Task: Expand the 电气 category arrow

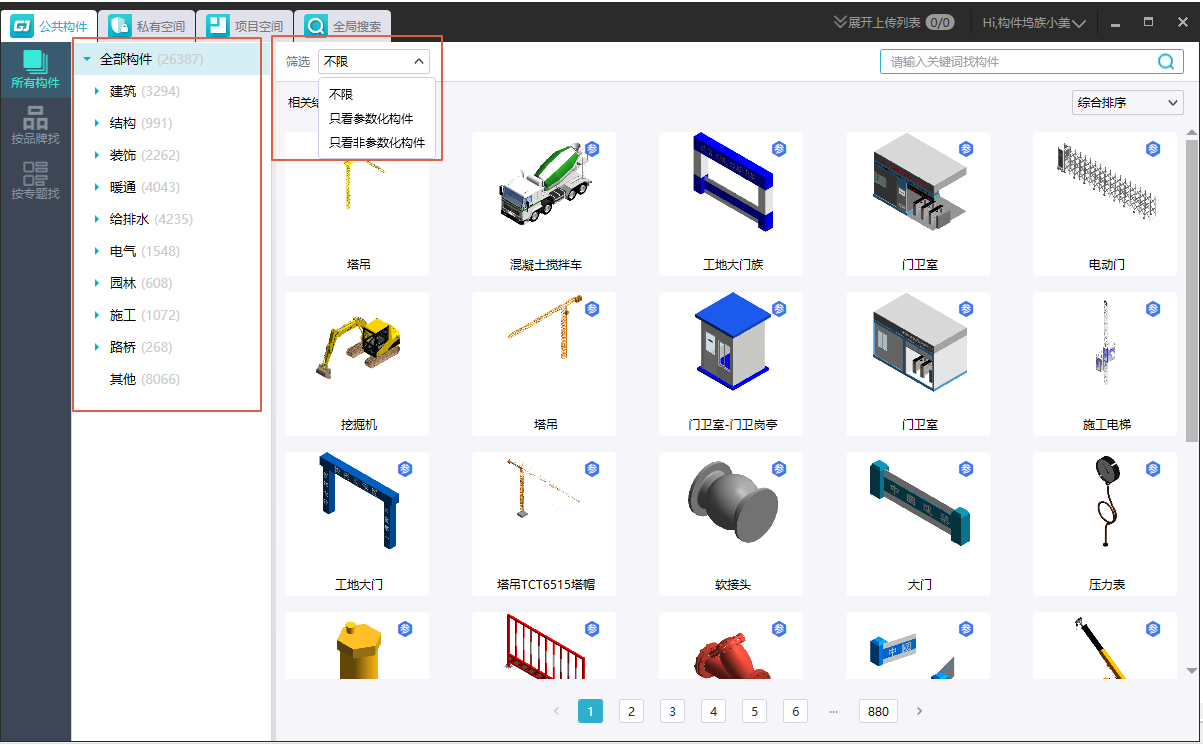Action: click(x=97, y=251)
